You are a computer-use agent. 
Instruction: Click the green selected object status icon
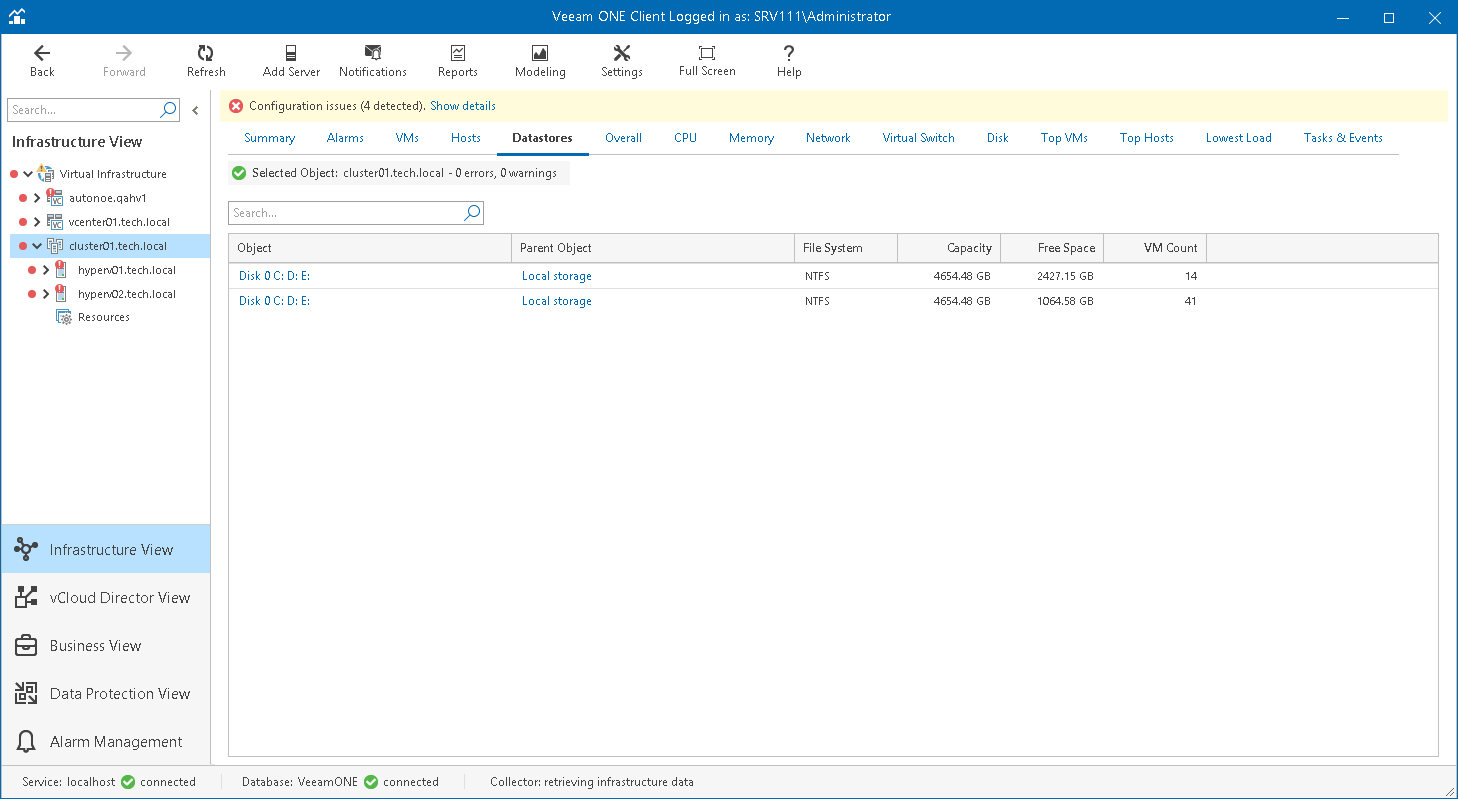pyautogui.click(x=239, y=173)
